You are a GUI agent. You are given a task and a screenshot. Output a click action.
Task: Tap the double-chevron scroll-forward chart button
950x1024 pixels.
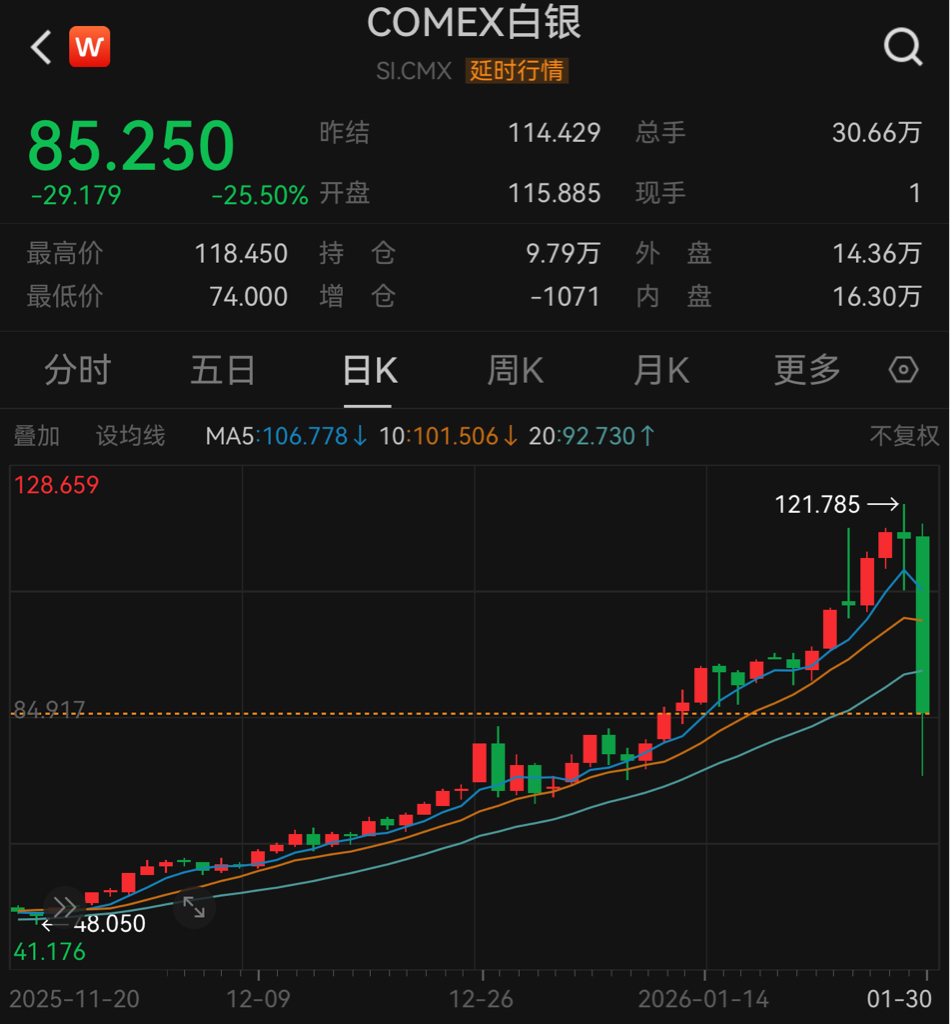click(64, 907)
